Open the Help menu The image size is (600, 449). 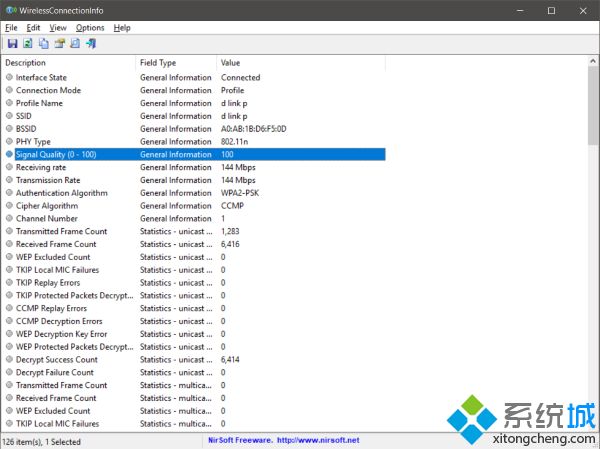point(122,28)
